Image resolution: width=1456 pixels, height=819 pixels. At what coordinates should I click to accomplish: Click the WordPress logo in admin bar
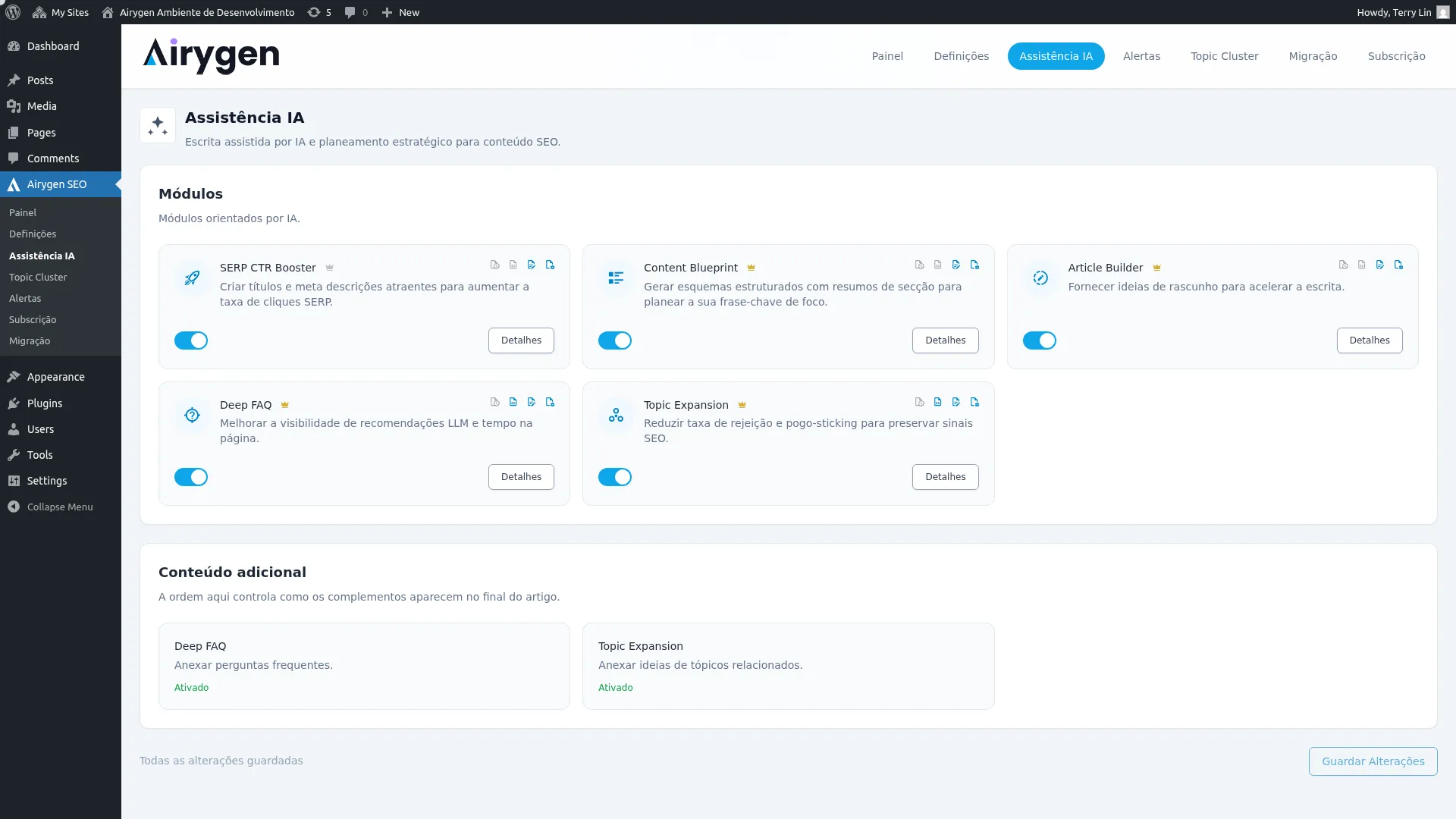(13, 12)
